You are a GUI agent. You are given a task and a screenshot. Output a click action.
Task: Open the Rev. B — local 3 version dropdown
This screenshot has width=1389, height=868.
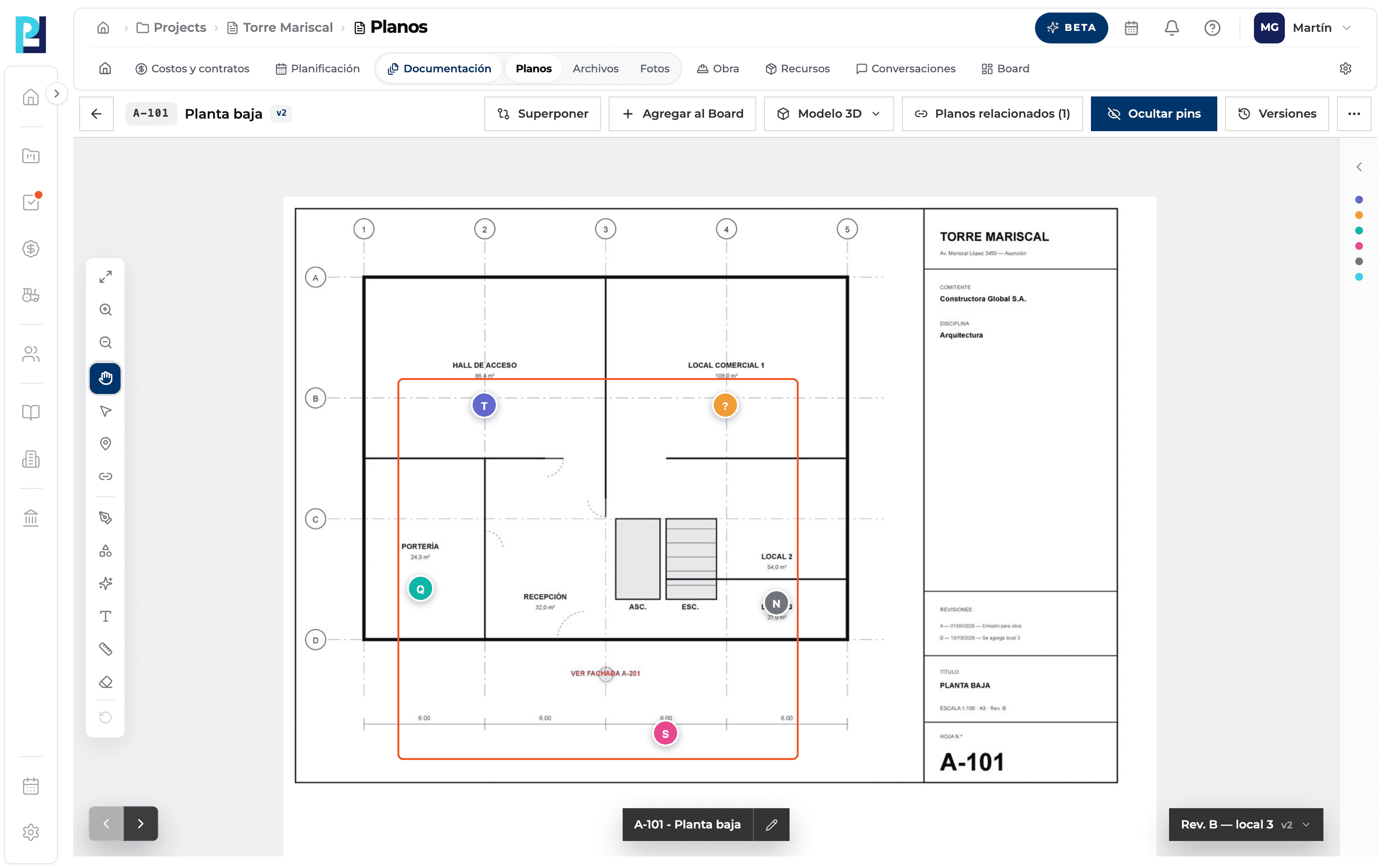click(1245, 825)
